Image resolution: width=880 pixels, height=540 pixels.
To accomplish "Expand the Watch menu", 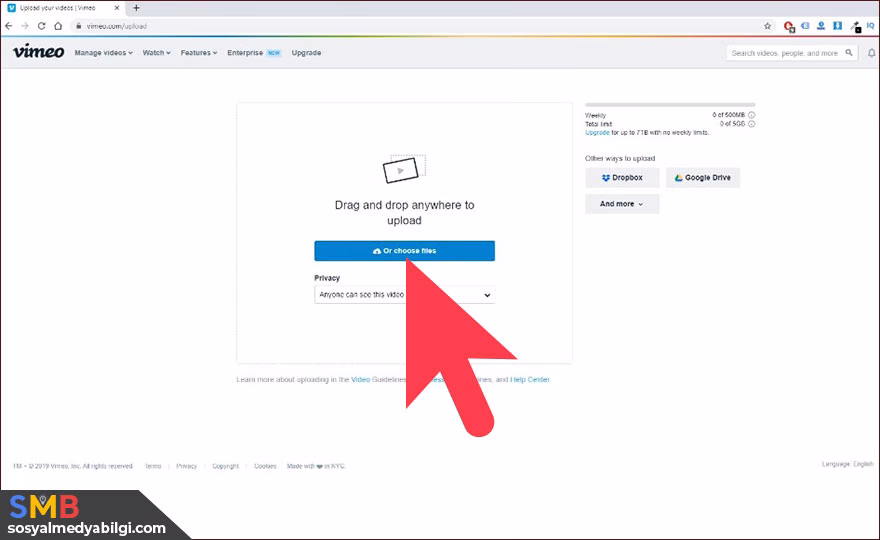I will pyautogui.click(x=156, y=53).
